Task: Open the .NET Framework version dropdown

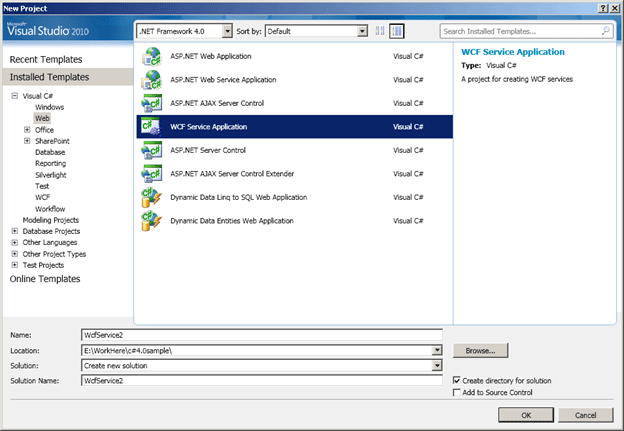Action: coord(227,31)
